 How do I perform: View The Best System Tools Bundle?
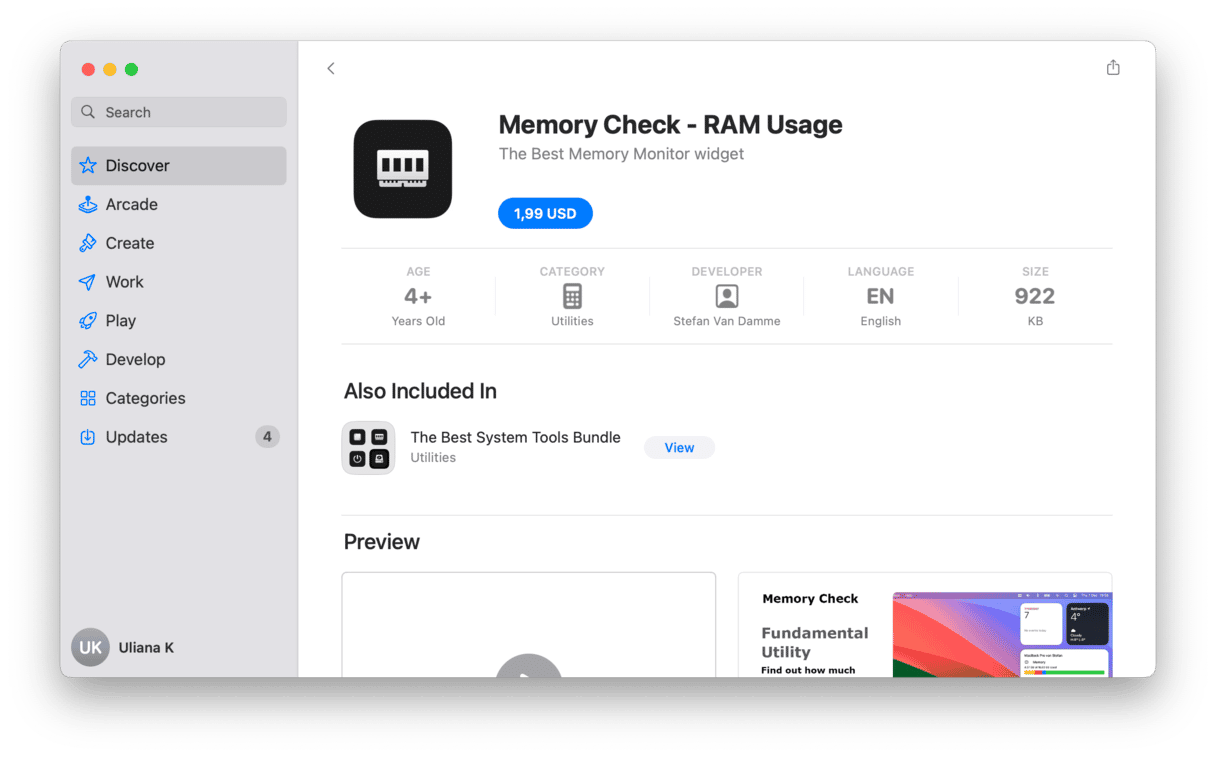click(x=679, y=448)
